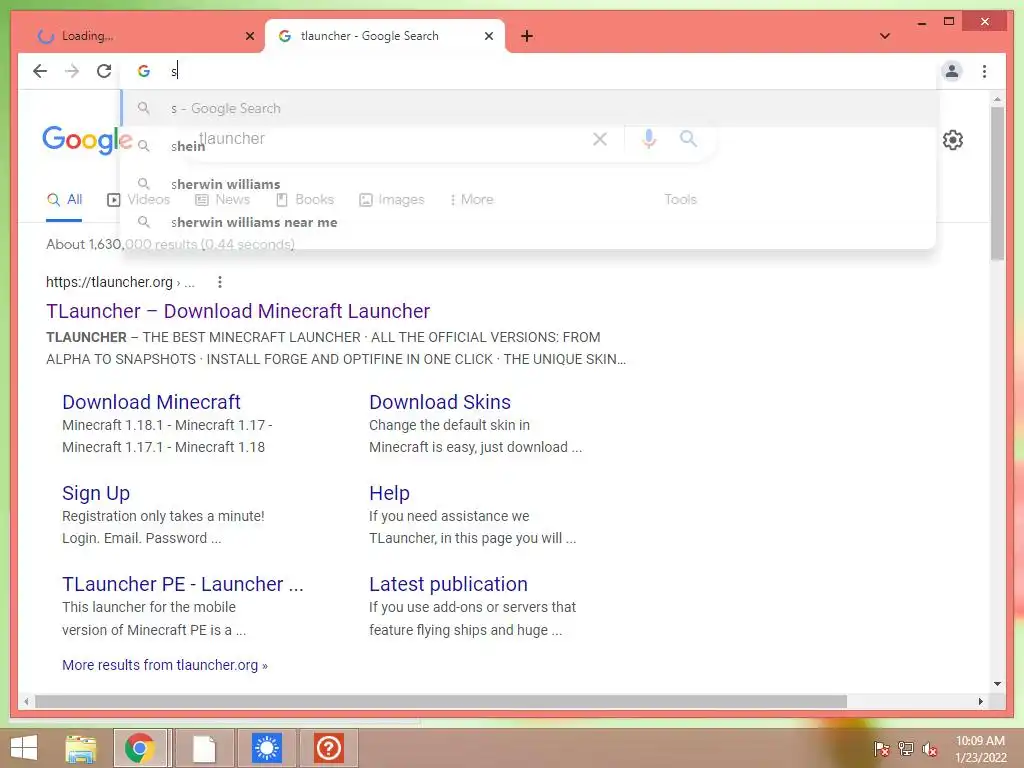
Task: Click the scrollbar up arrow
Action: [x=997, y=99]
